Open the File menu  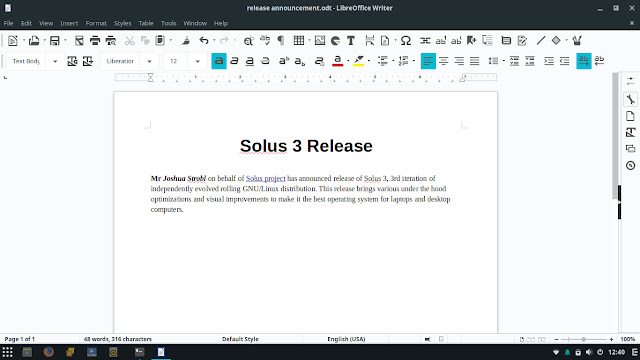click(x=8, y=23)
